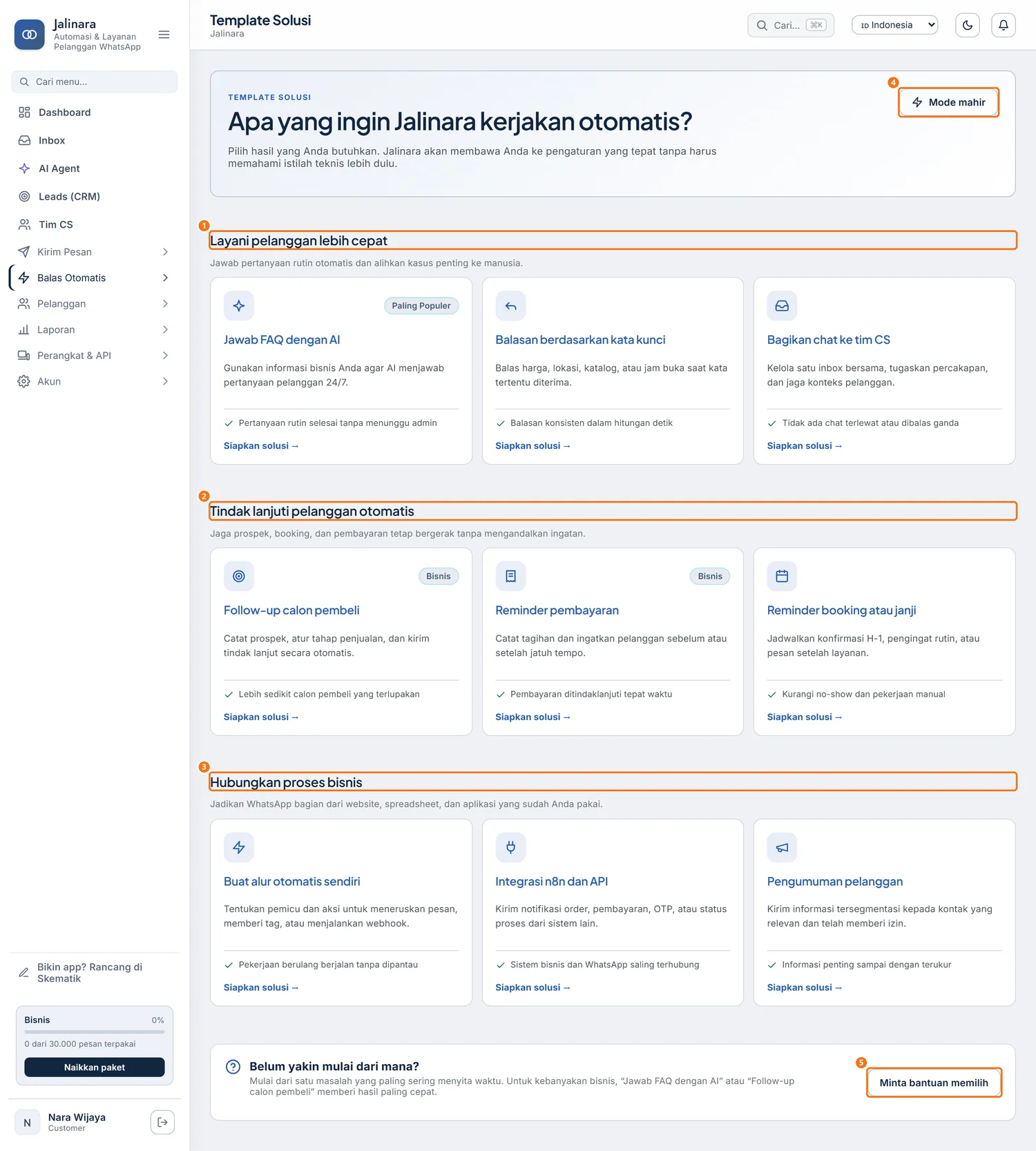Viewport: 1036px width, 1151px height.
Task: Expand the Perangkat & API submenu
Action: (93, 356)
